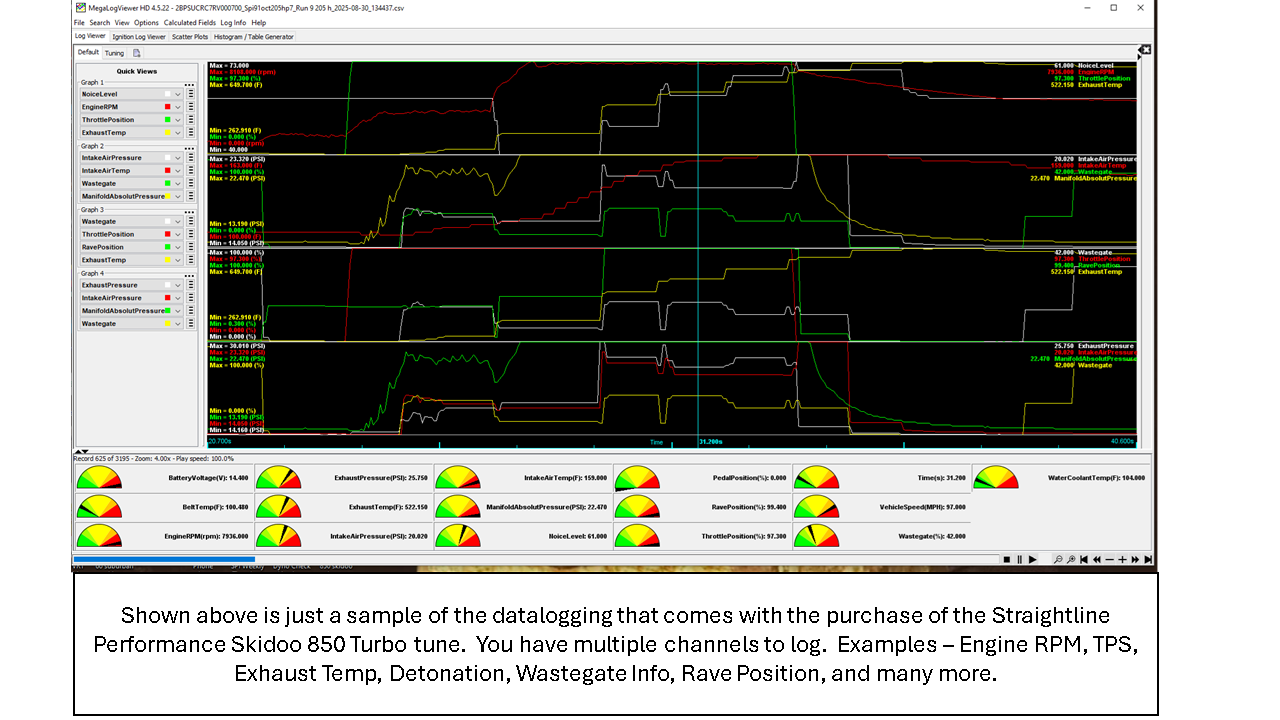
Task: Jump to the first record
Action: point(1084,560)
